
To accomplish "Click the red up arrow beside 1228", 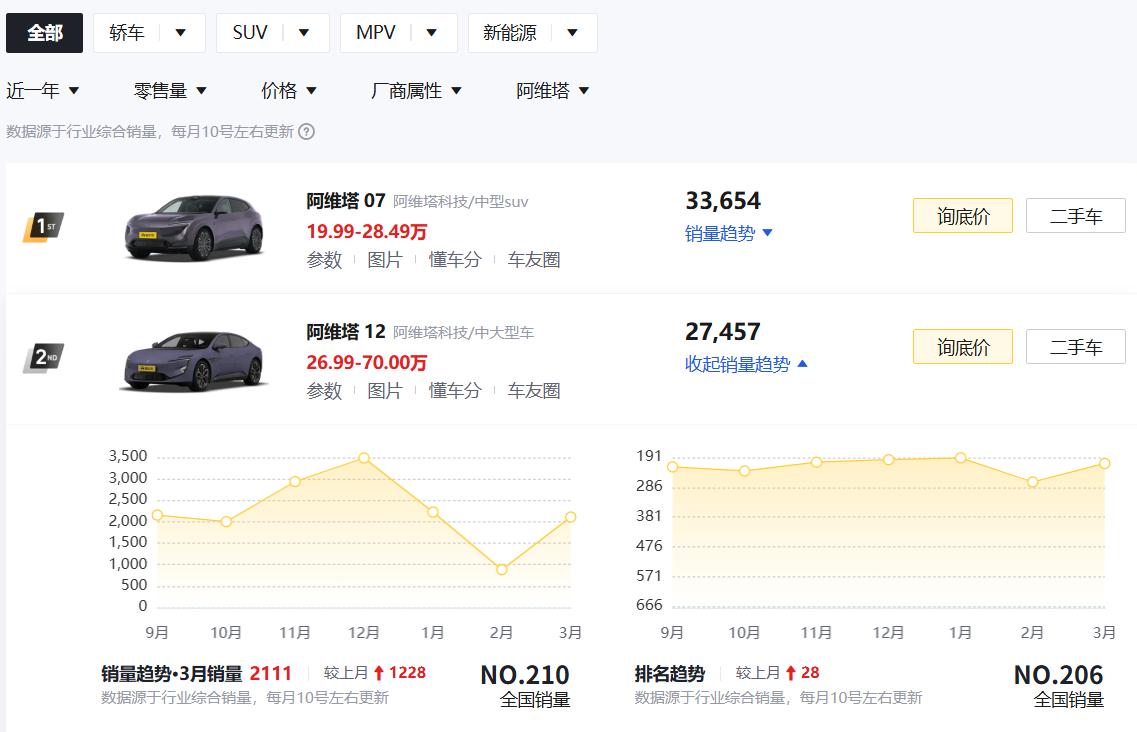I will tap(379, 673).
